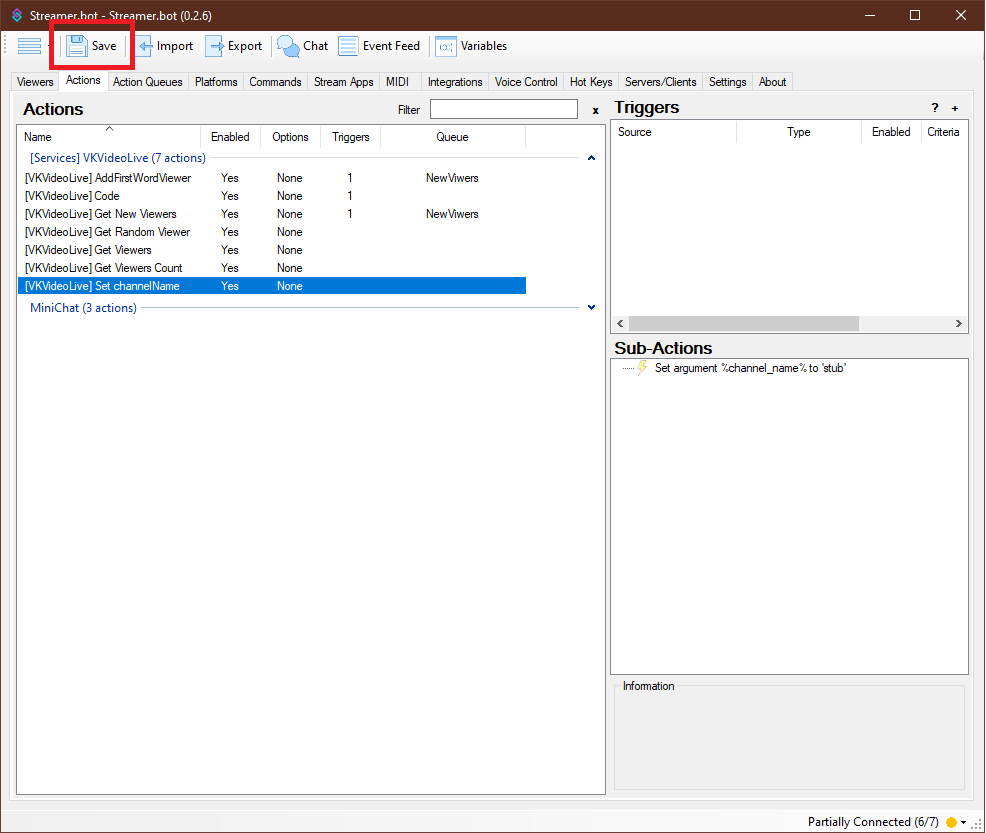Select the Get New Viewers action
Screen dimensions: 986x833
point(272,214)
